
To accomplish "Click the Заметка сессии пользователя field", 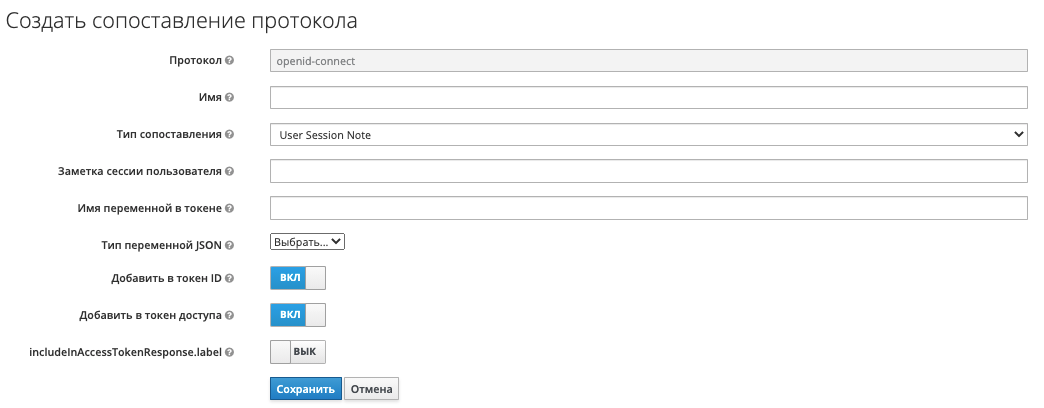I will pos(648,171).
